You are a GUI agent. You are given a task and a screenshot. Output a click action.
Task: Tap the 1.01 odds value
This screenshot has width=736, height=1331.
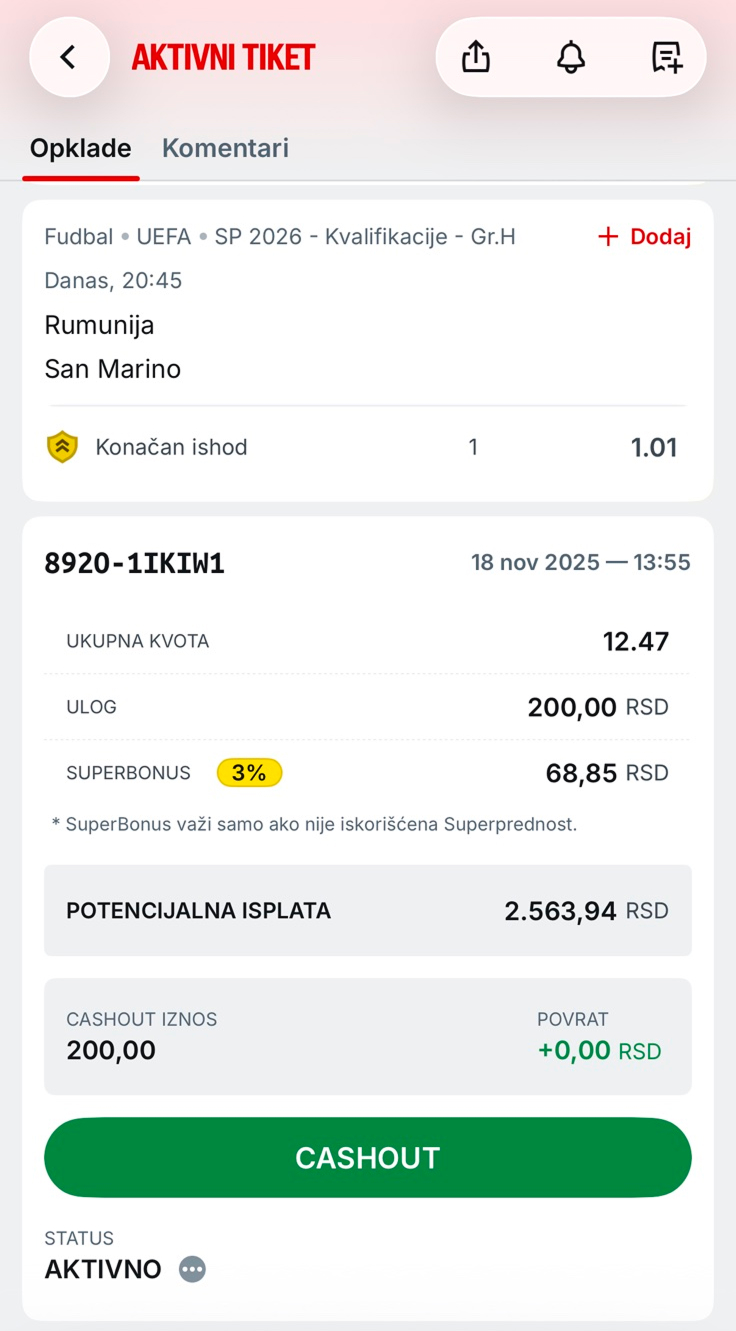654,447
